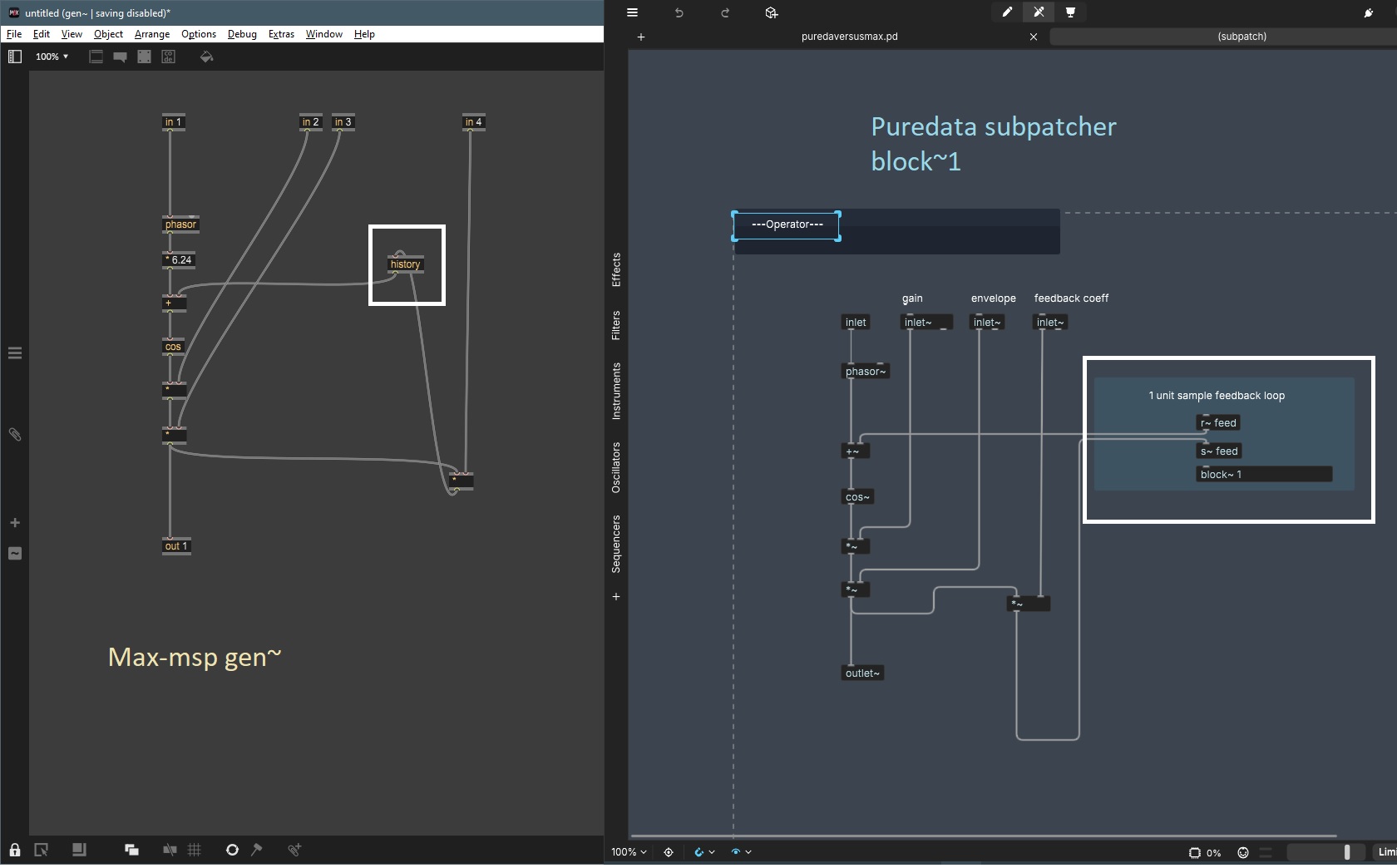The width and height of the screenshot is (1397, 868).
Task: Open the 100% zoom dropdown in Max toolbar
Action: pos(52,57)
